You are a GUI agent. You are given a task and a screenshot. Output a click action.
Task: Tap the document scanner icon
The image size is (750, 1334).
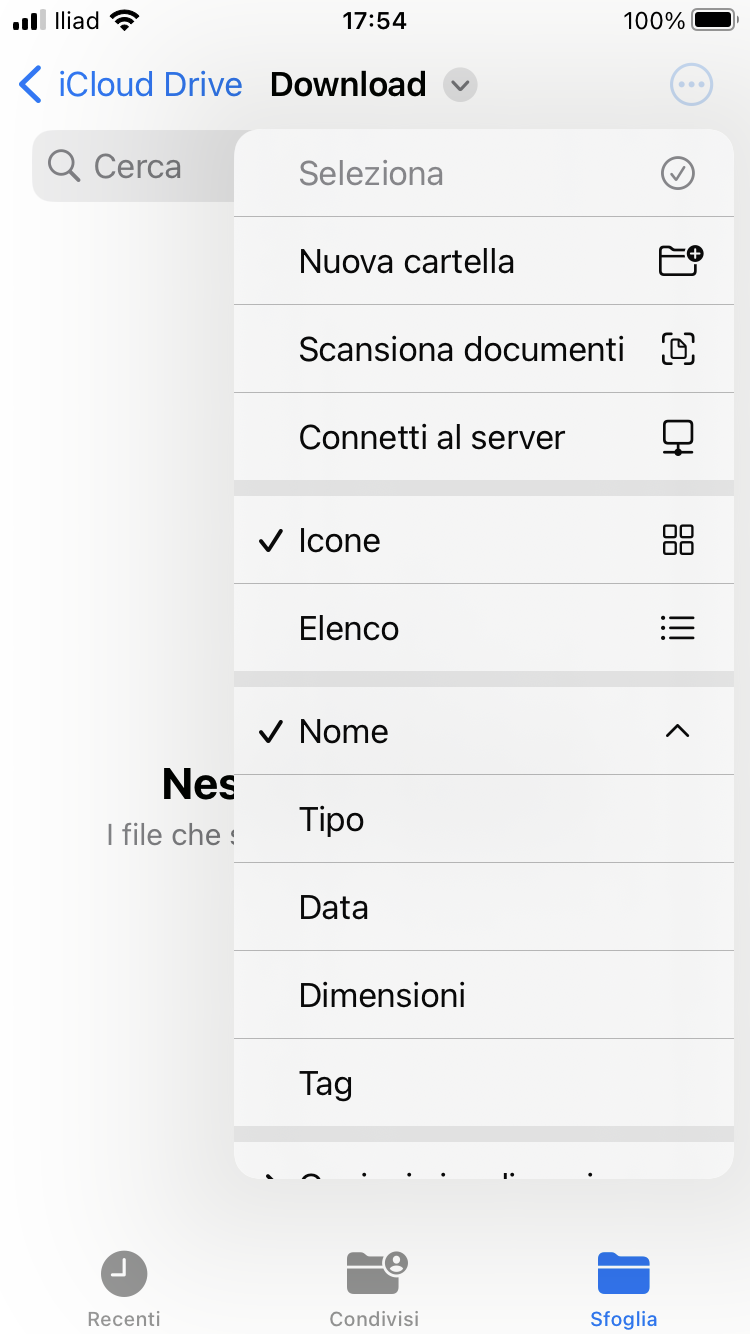click(x=678, y=349)
